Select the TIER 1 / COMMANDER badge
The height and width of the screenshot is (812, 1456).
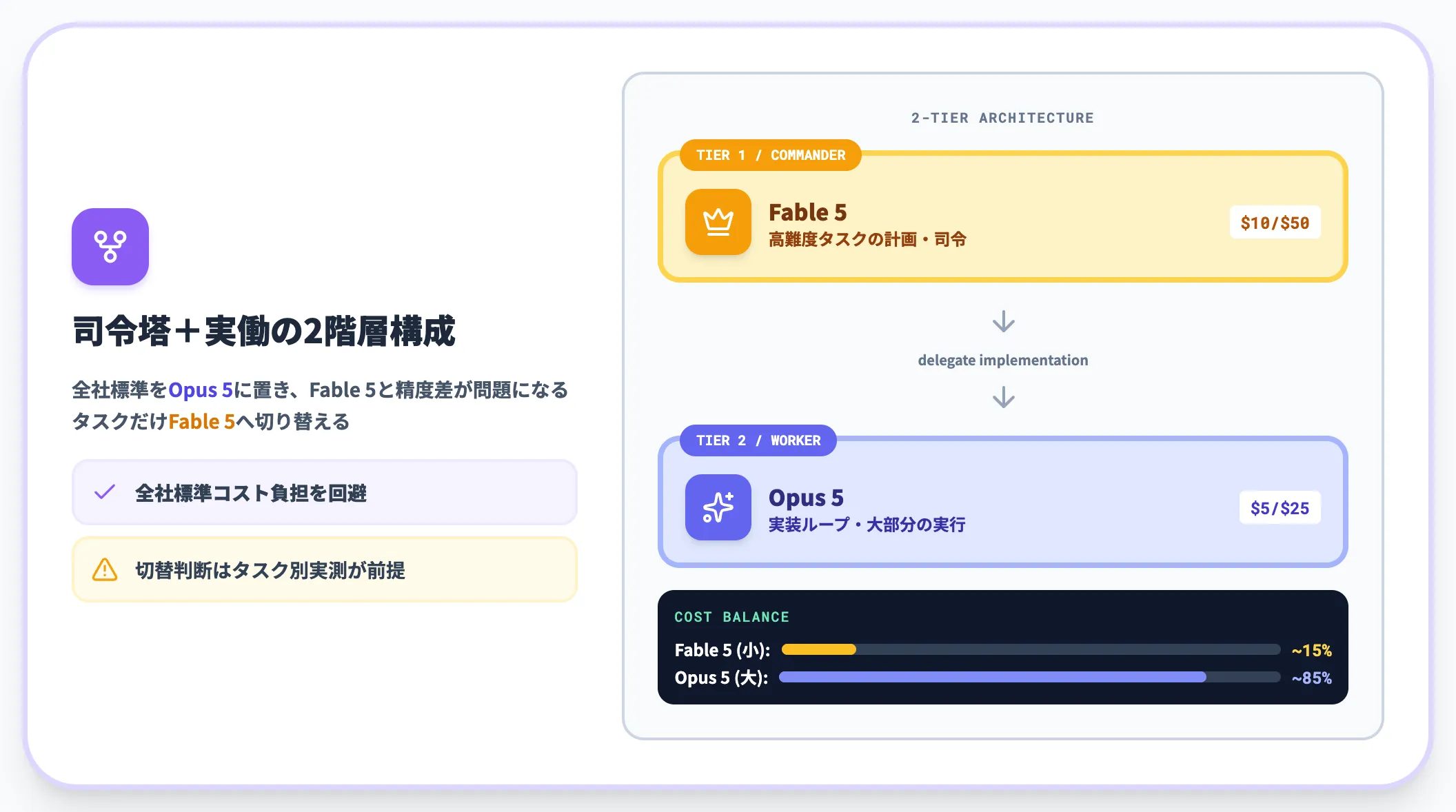coord(771,155)
